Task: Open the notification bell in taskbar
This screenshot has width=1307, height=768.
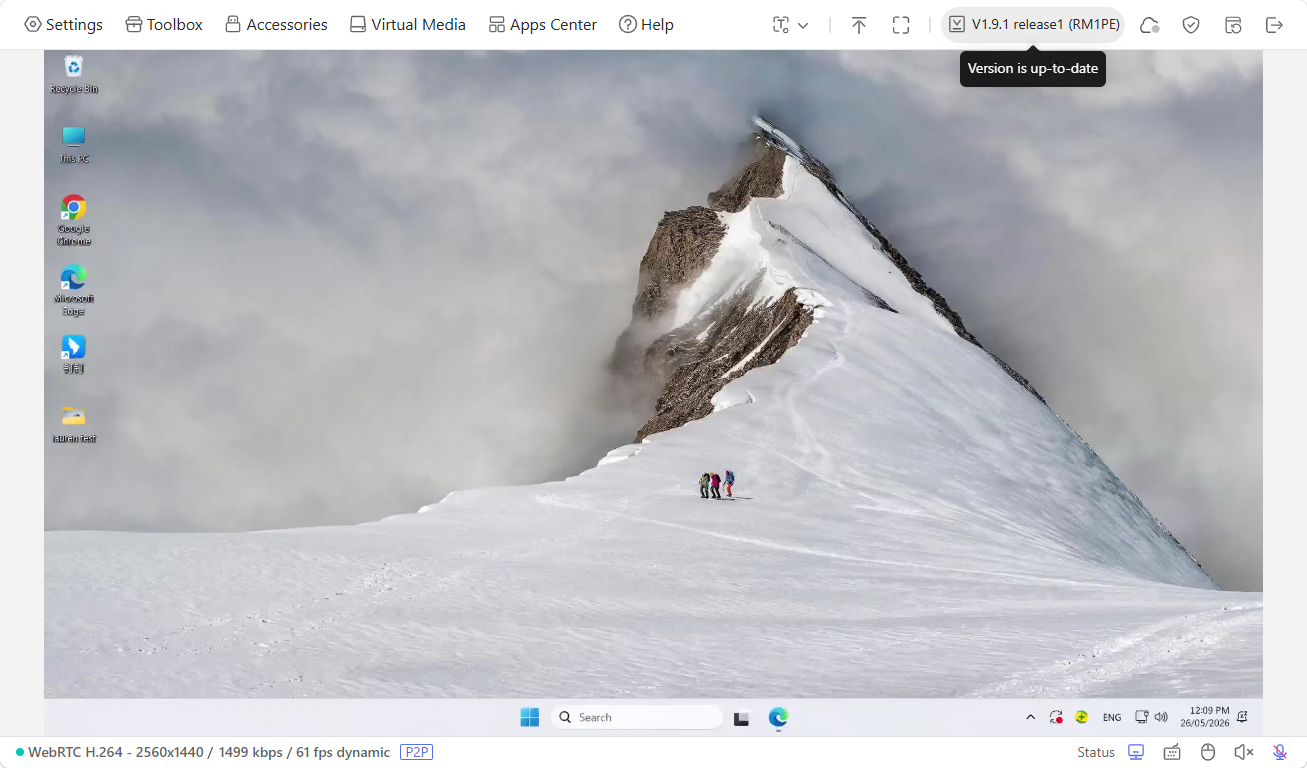Action: [1243, 717]
